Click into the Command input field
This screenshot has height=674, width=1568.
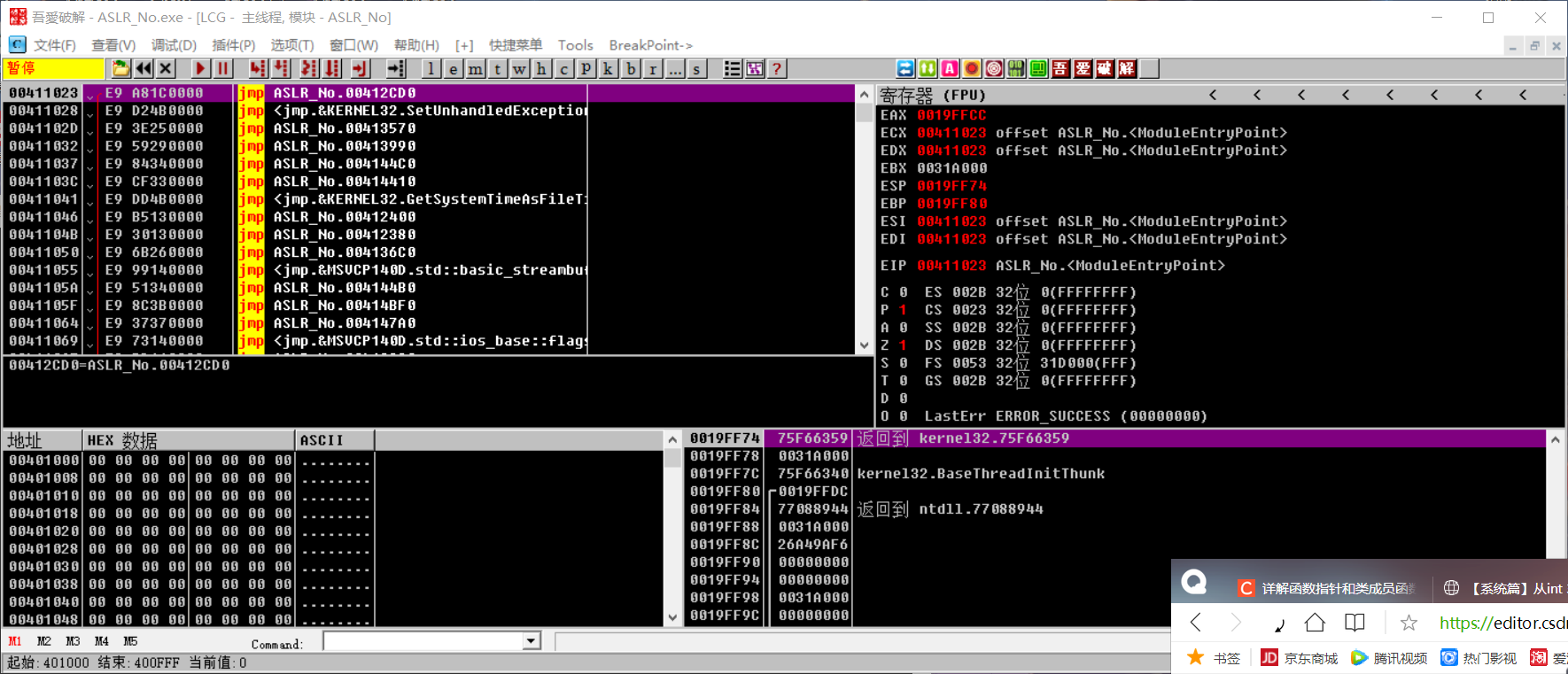423,641
